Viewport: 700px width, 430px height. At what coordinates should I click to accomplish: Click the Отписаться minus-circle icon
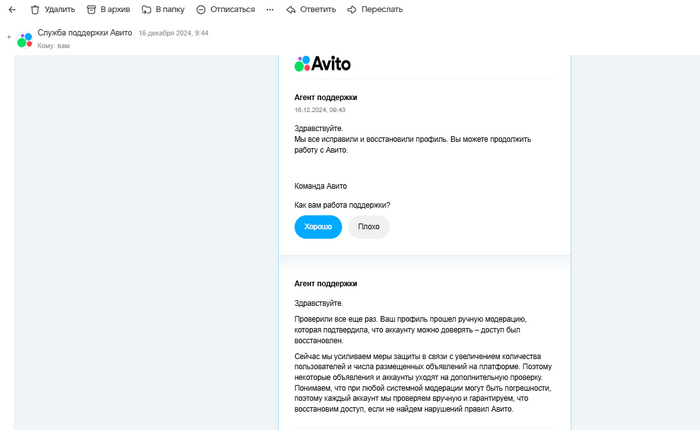tap(201, 9)
